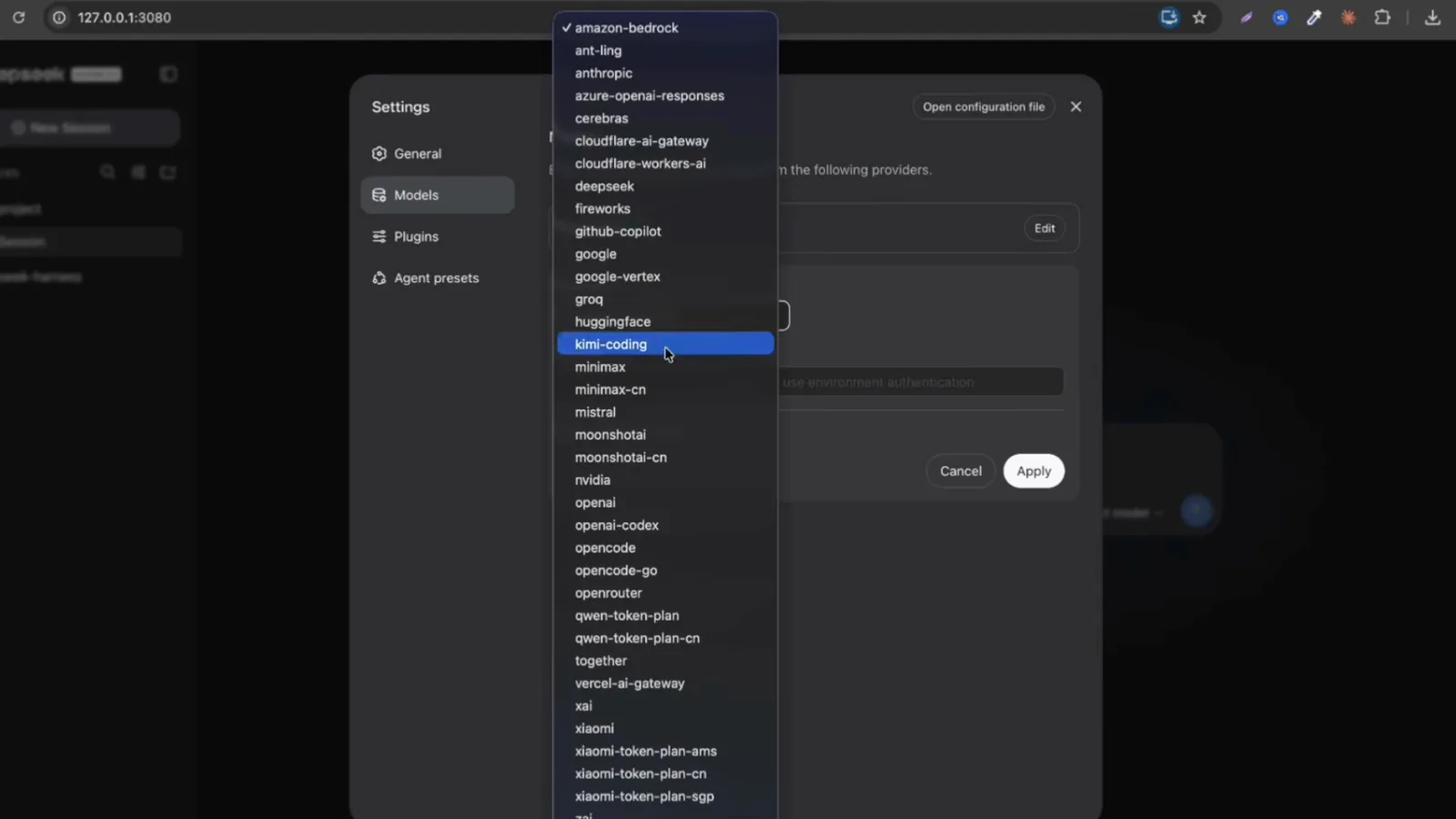1456x819 pixels.
Task: Apply the provider settings
Action: click(x=1034, y=470)
